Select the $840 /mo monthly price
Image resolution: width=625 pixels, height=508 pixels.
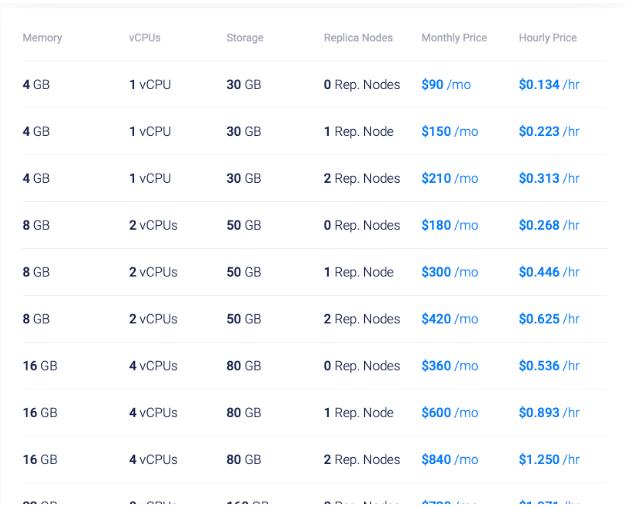(x=450, y=460)
